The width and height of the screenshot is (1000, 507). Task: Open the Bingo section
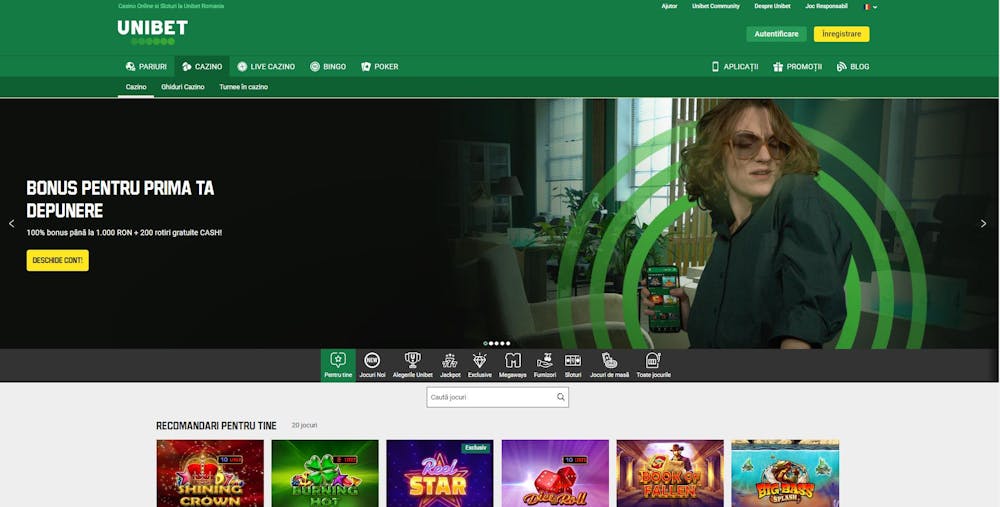pyautogui.click(x=328, y=66)
